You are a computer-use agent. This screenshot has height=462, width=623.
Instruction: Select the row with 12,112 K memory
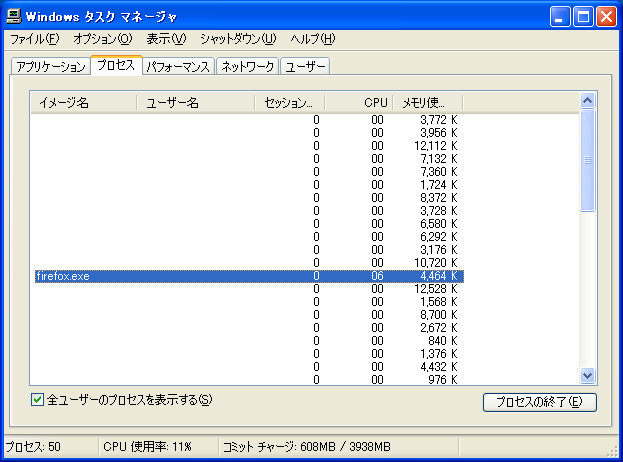pyautogui.click(x=250, y=146)
